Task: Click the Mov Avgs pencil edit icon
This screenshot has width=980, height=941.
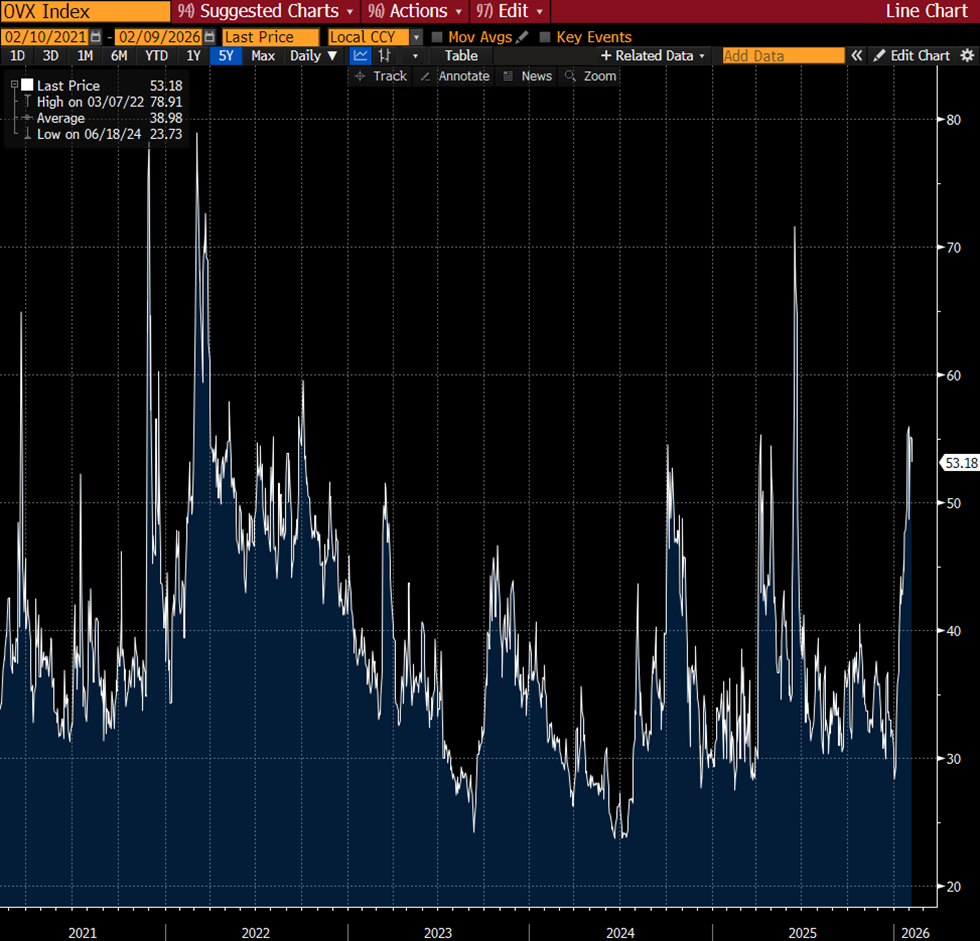Action: [522, 37]
